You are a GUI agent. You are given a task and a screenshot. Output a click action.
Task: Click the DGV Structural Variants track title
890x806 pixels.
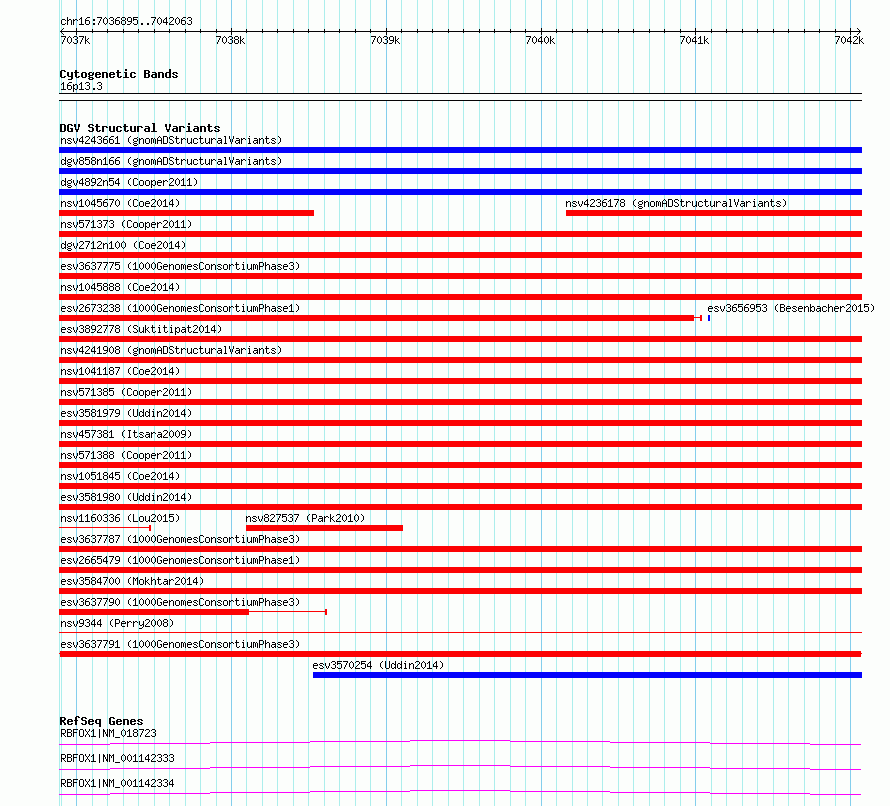click(x=140, y=128)
